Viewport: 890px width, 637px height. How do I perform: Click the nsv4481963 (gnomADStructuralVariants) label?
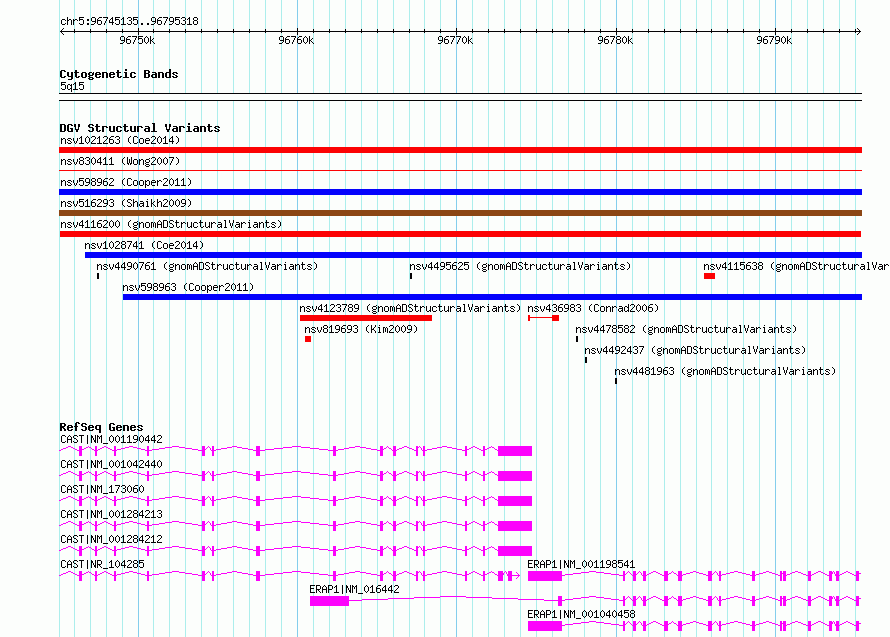(725, 371)
